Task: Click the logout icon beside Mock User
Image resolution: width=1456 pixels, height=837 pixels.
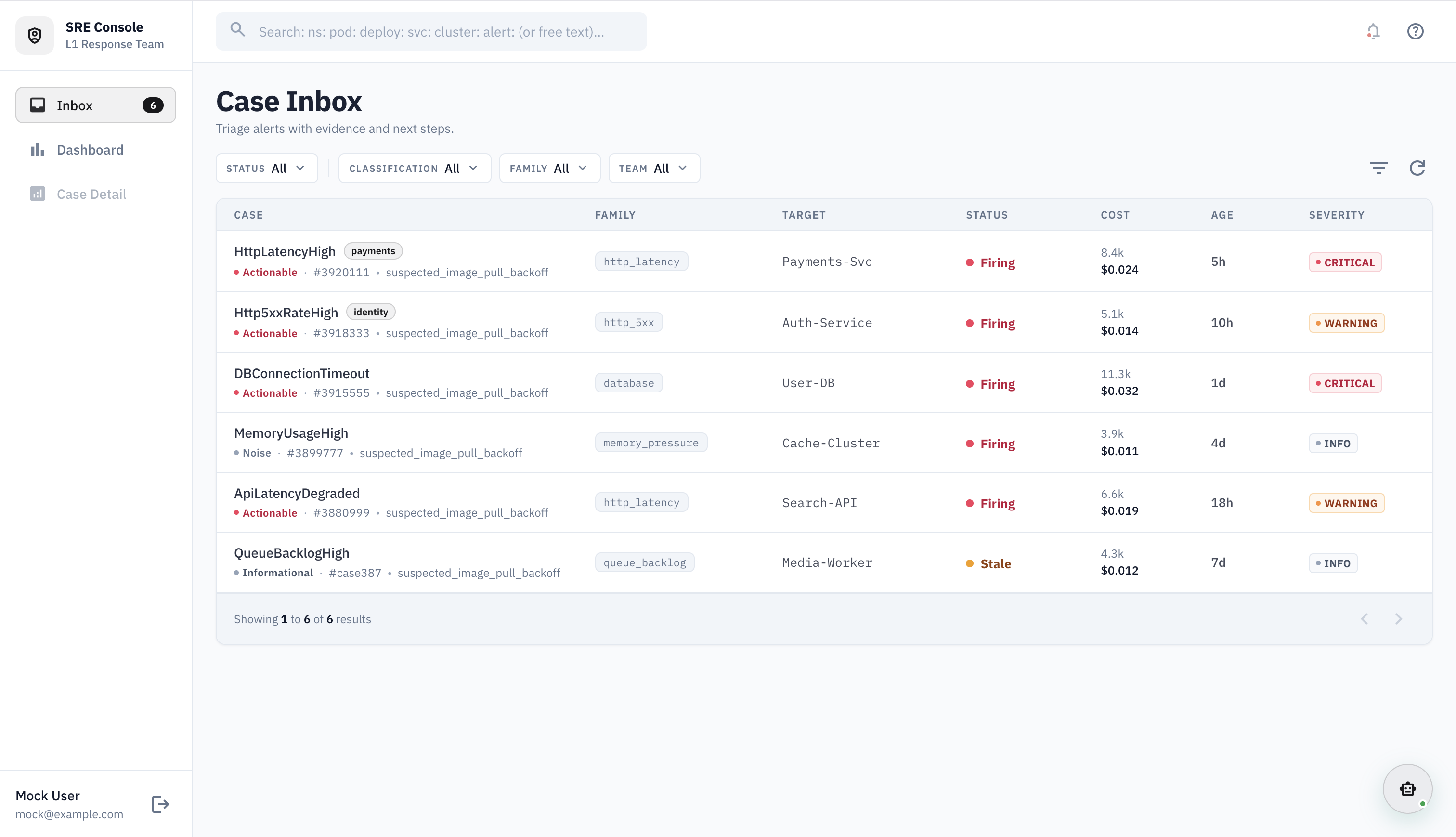Action: [x=160, y=804]
